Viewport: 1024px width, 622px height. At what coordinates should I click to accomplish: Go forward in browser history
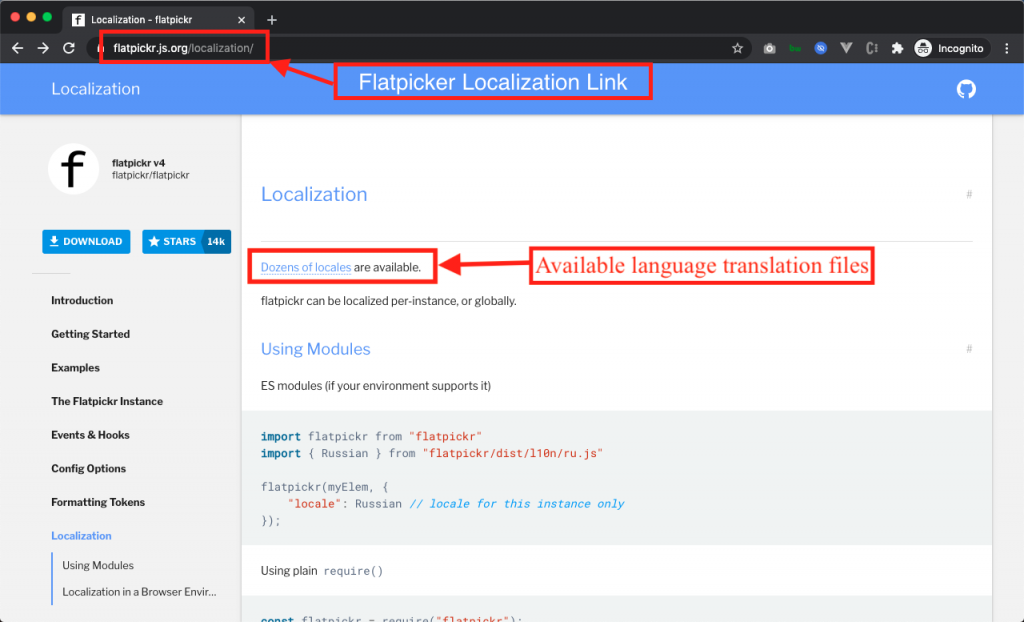pyautogui.click(x=43, y=48)
